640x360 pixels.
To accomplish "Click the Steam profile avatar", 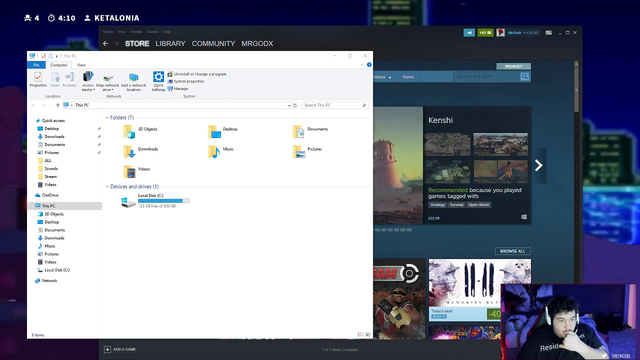I will pos(500,33).
